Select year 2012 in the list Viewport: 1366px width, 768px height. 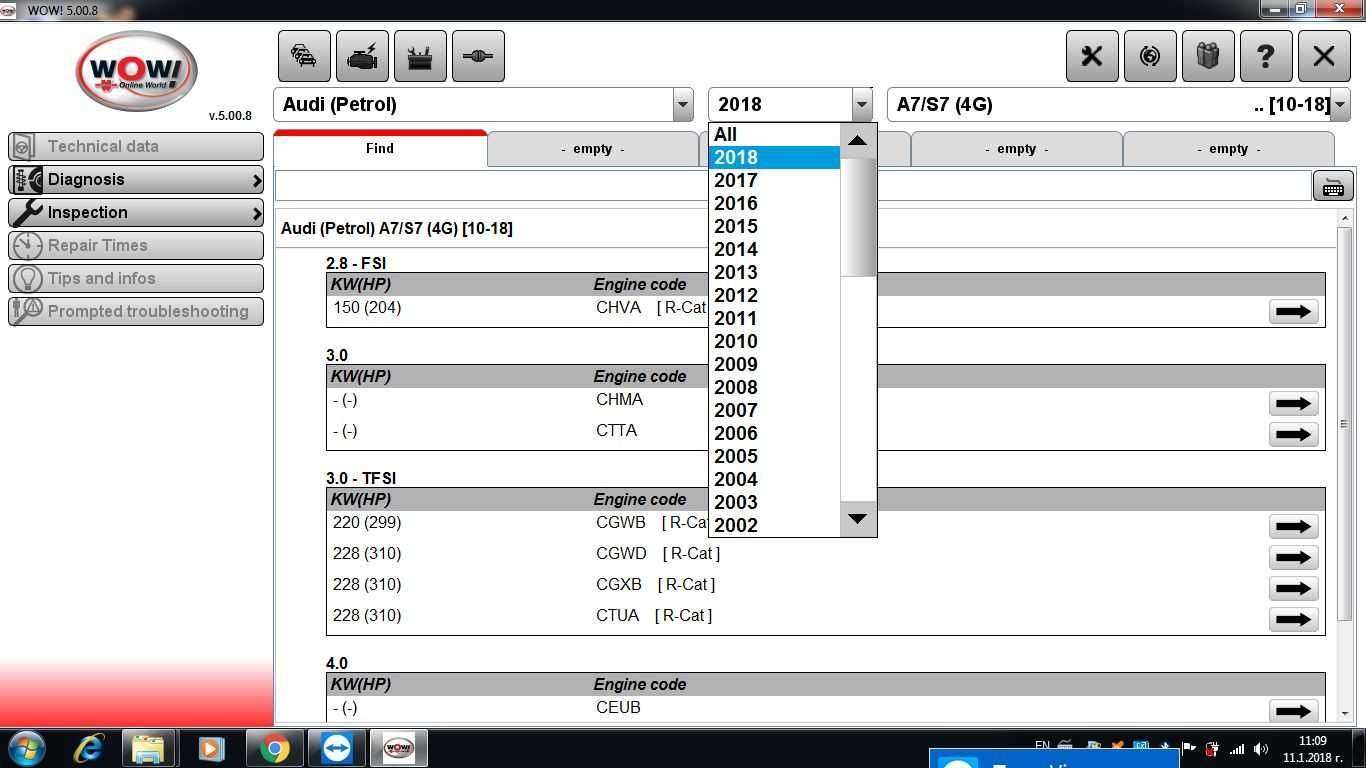(774, 295)
